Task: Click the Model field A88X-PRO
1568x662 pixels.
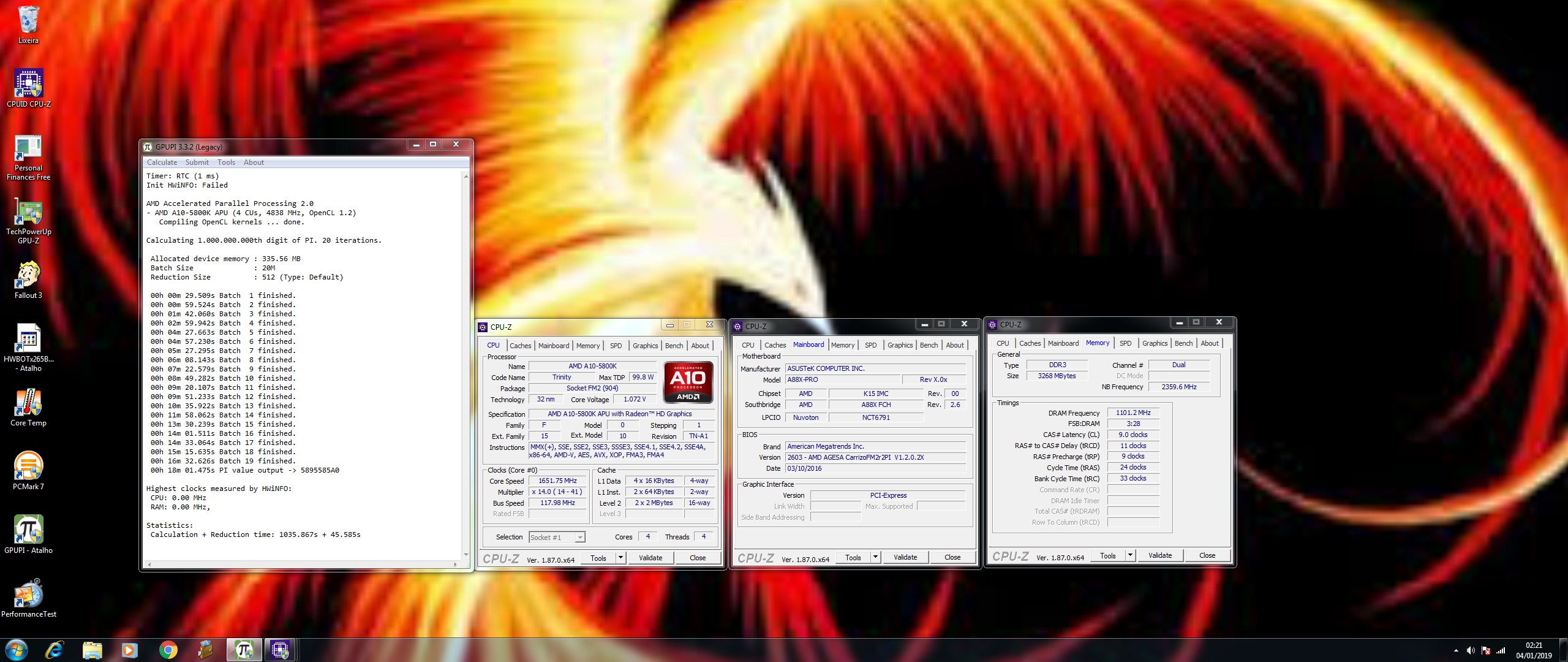Action: pyautogui.click(x=843, y=380)
